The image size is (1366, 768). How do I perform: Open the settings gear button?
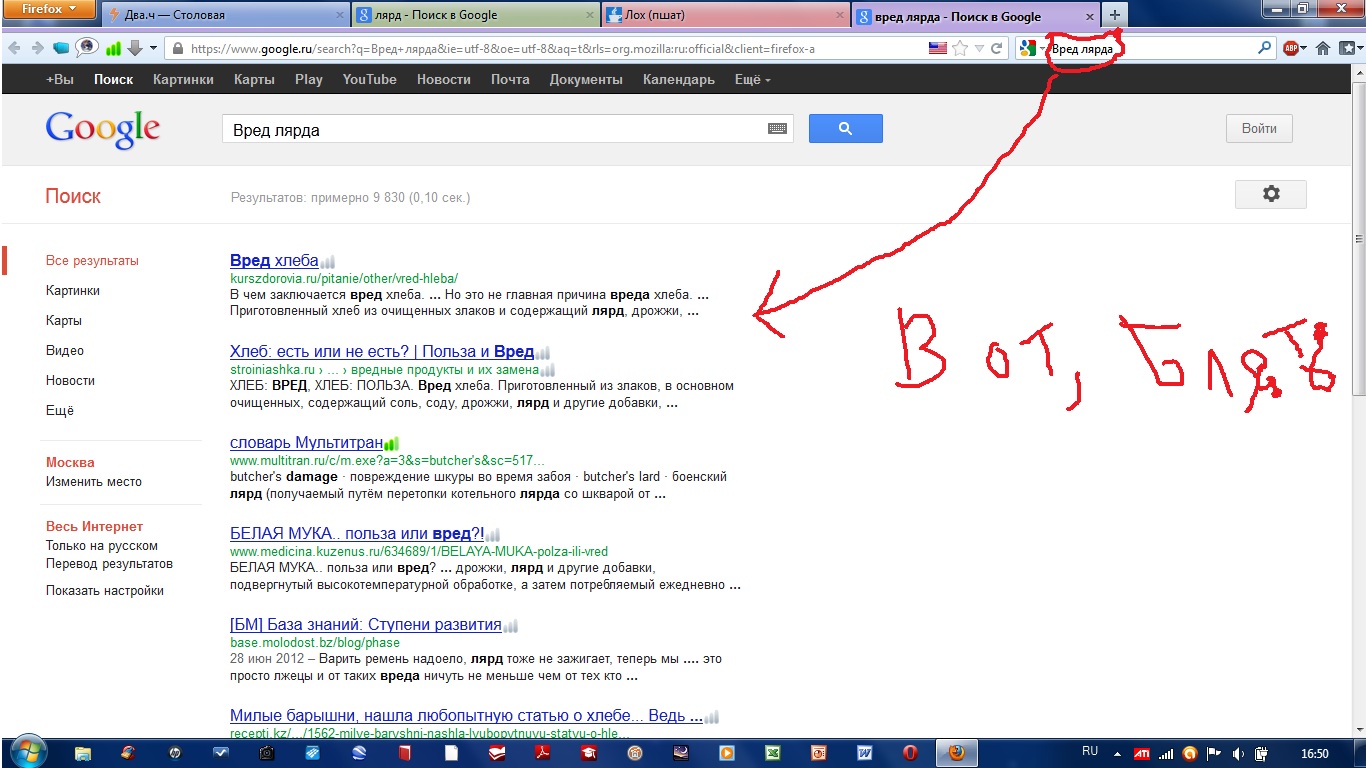(x=1271, y=194)
